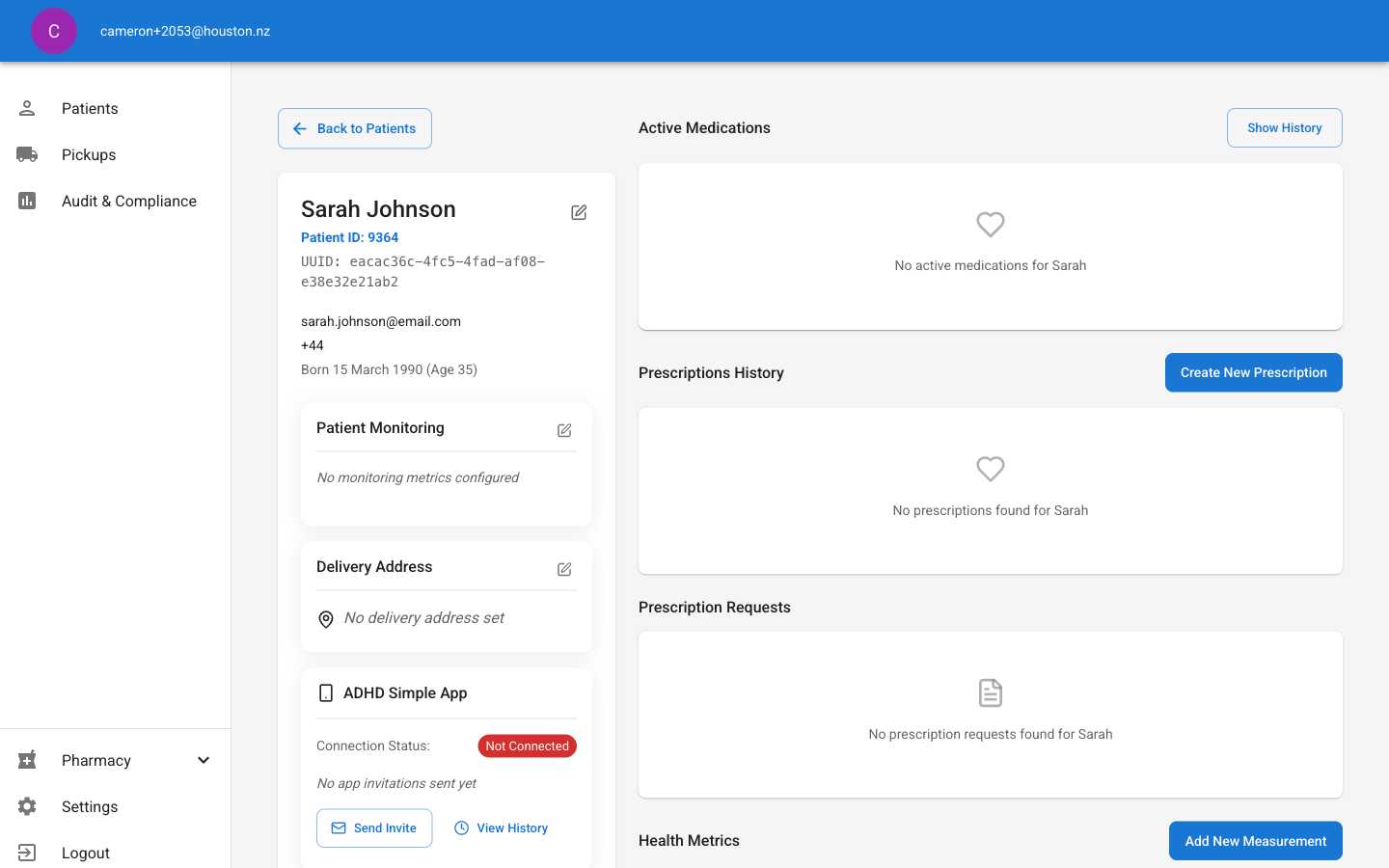This screenshot has height=868, width=1389.
Task: Click the Not Connected status badge
Action: (x=528, y=746)
